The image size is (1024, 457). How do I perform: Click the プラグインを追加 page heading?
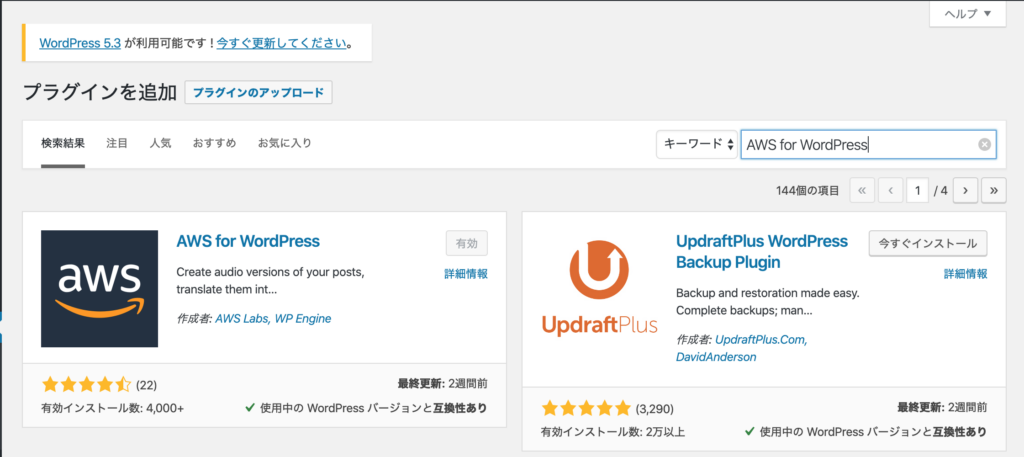[x=100, y=93]
